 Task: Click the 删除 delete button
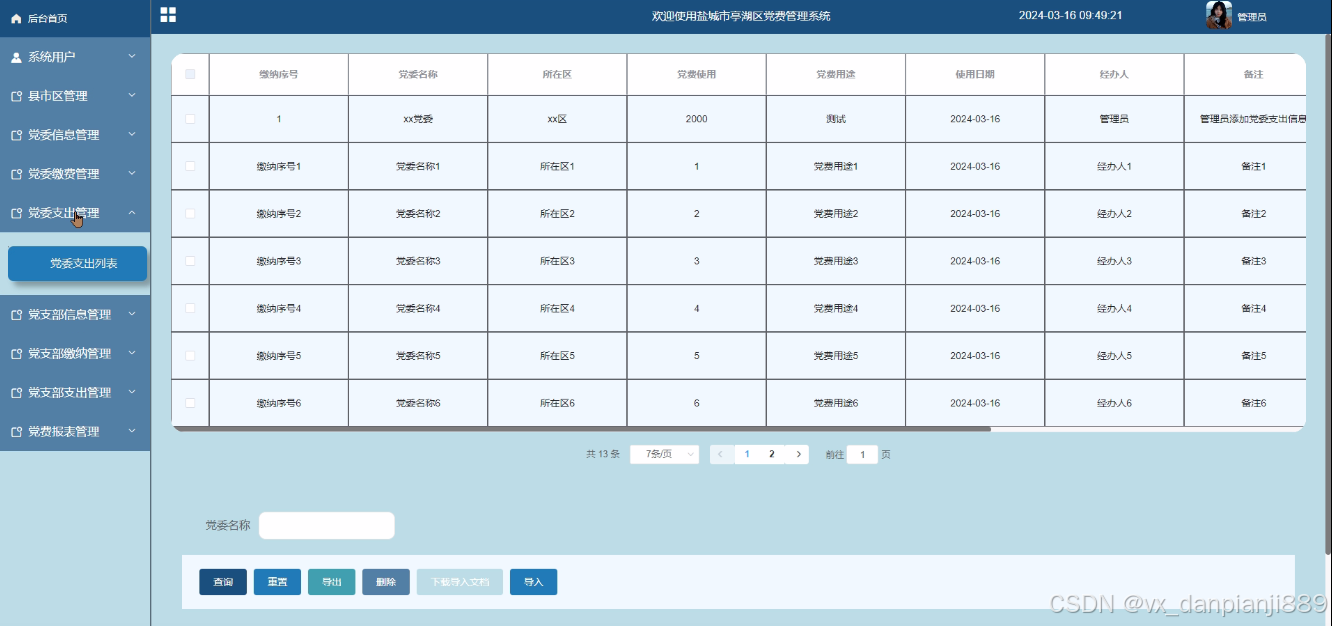click(x=386, y=582)
